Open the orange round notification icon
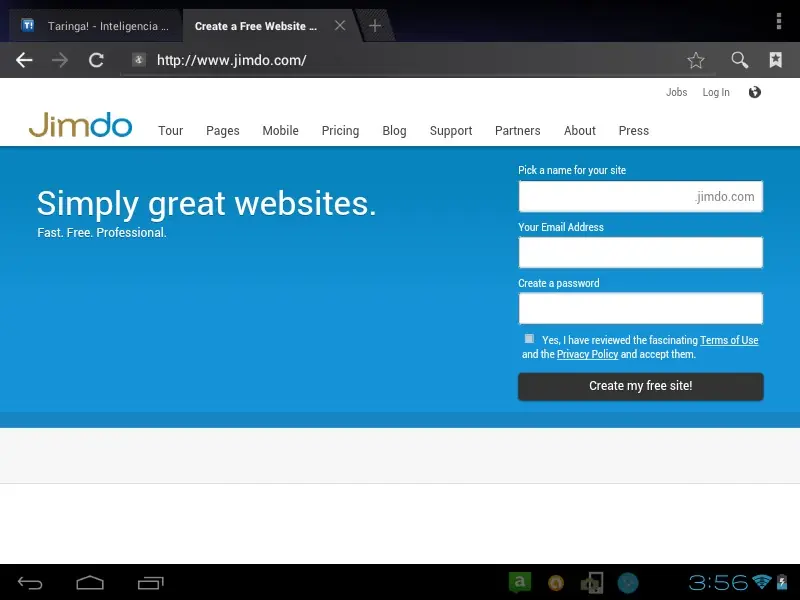 coord(556,583)
